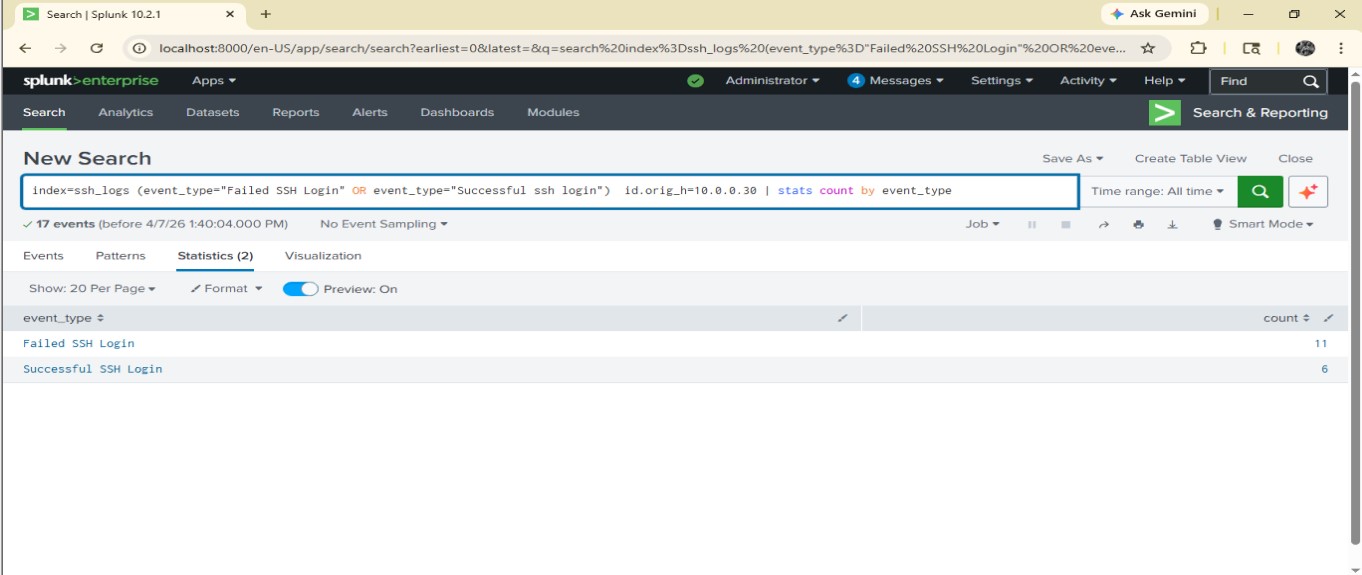Switch to the Visualization tab
The image size is (1362, 575).
click(323, 256)
